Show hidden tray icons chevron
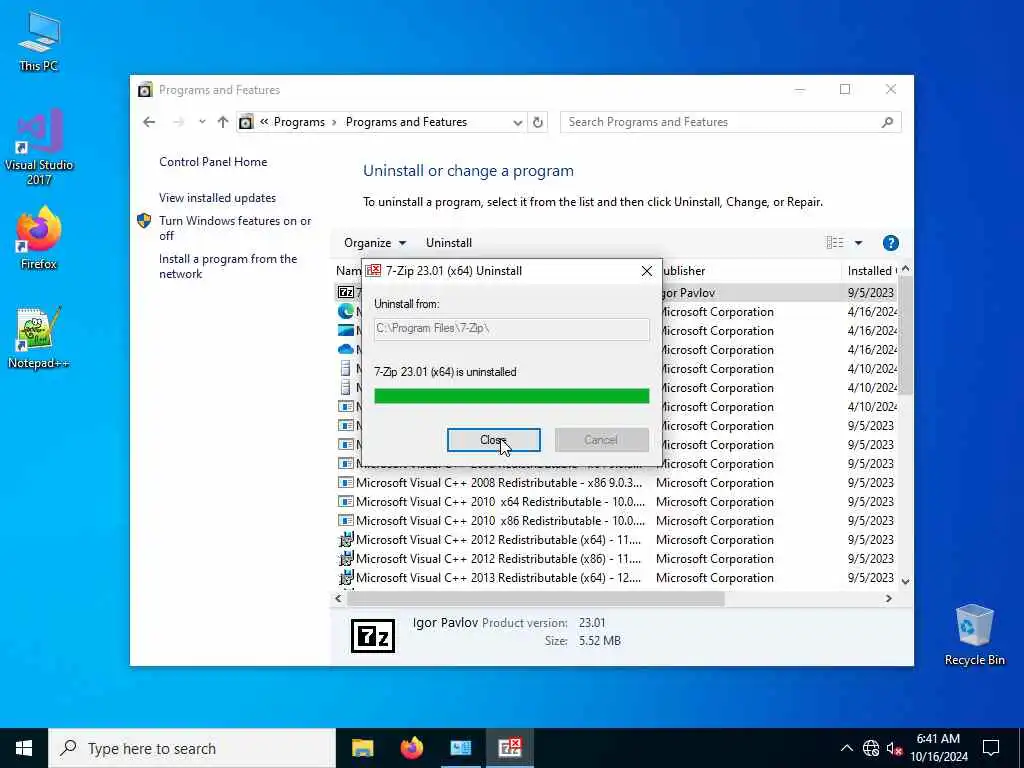The image size is (1024, 768). (846, 748)
